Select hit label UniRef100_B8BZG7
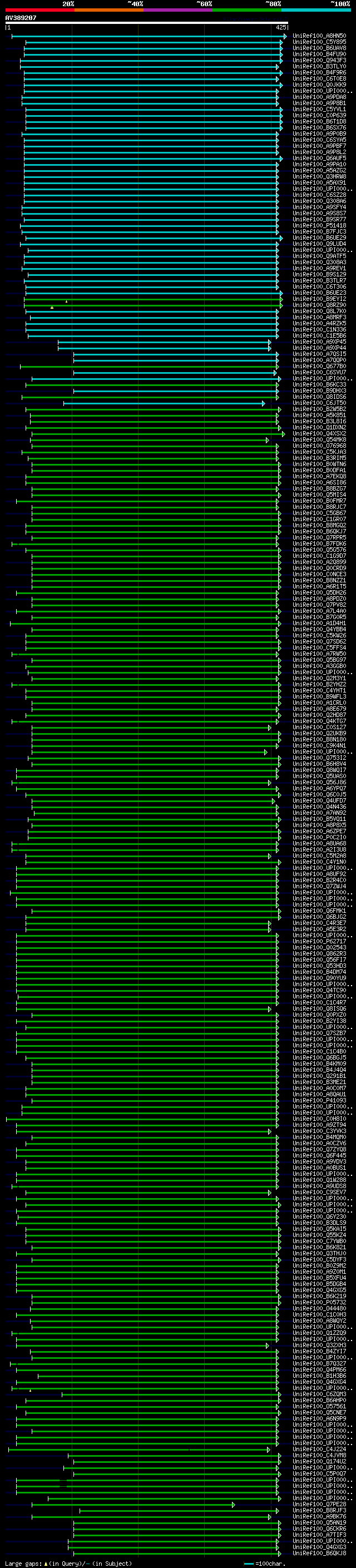356x1568 pixels. pos(319,489)
